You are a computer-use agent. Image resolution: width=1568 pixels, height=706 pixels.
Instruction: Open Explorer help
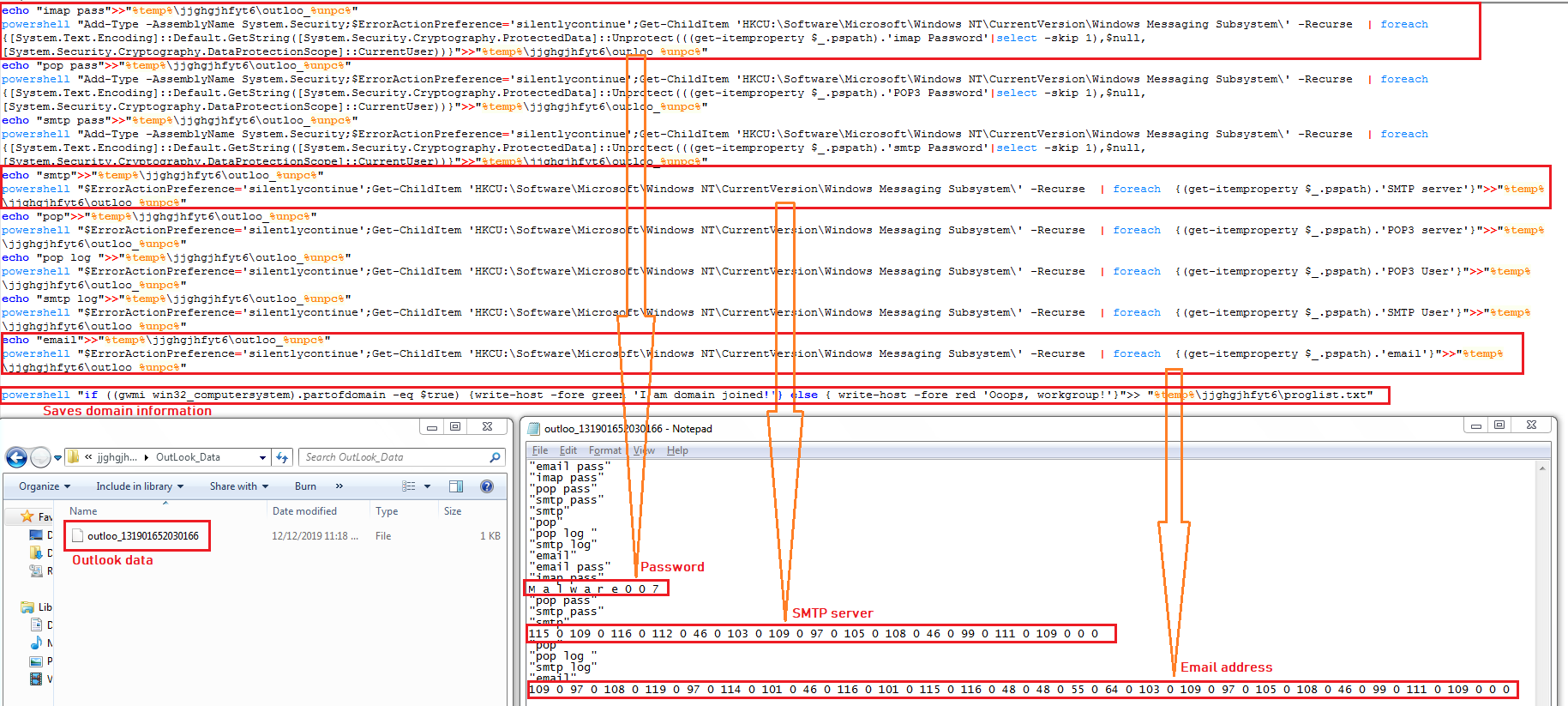click(x=487, y=486)
